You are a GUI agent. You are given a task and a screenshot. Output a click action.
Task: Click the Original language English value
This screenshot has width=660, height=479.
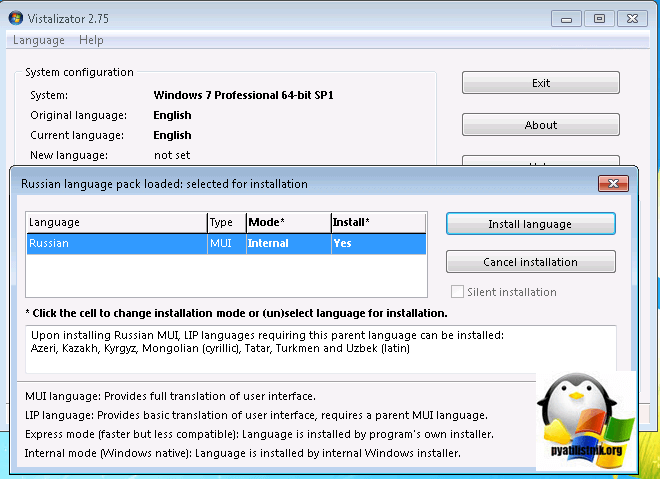(172, 115)
